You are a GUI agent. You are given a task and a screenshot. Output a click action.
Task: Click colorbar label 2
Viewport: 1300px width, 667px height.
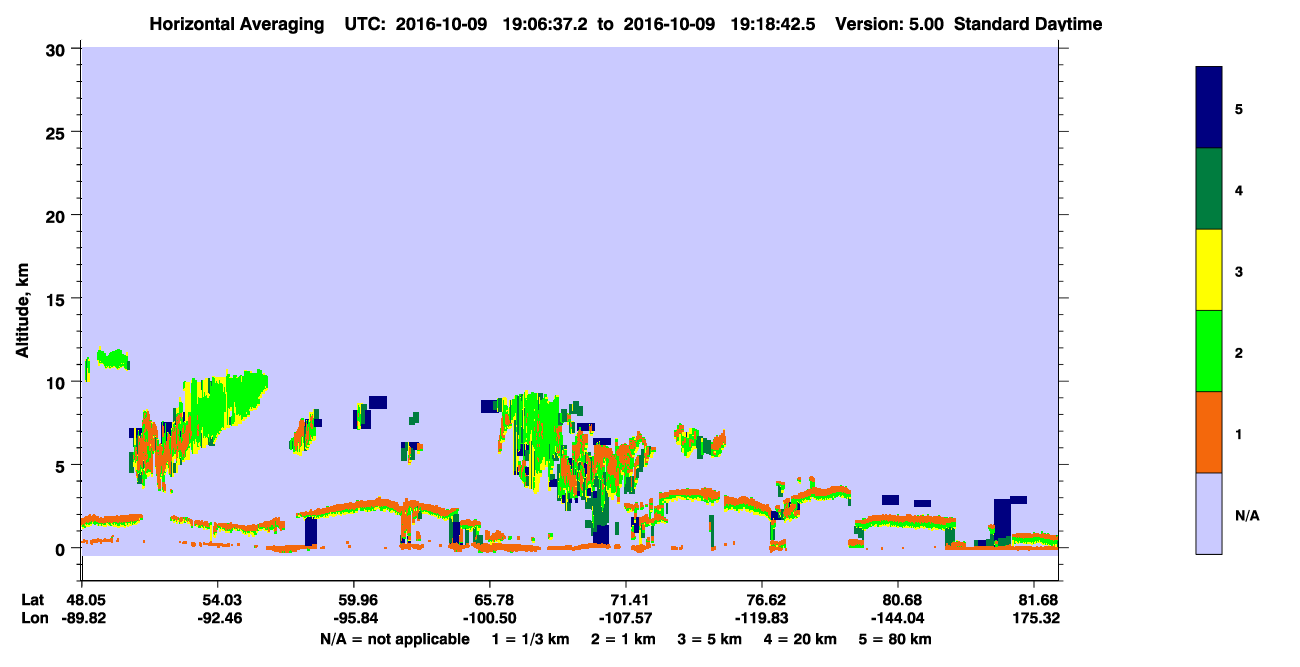coord(1239,352)
